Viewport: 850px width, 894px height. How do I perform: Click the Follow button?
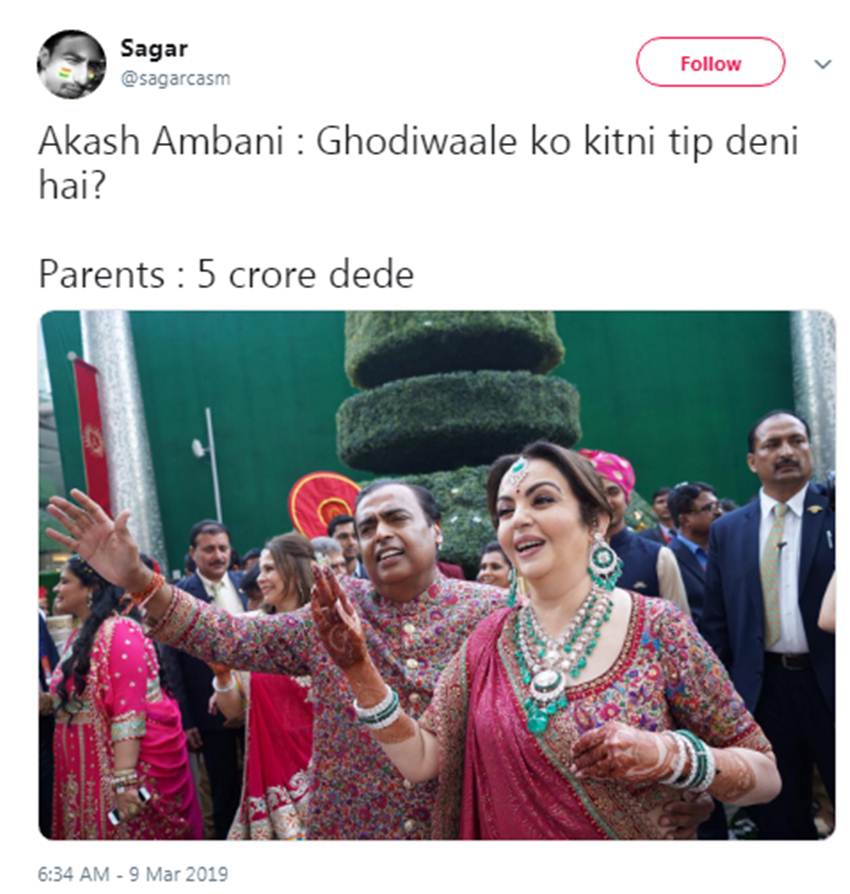(710, 63)
